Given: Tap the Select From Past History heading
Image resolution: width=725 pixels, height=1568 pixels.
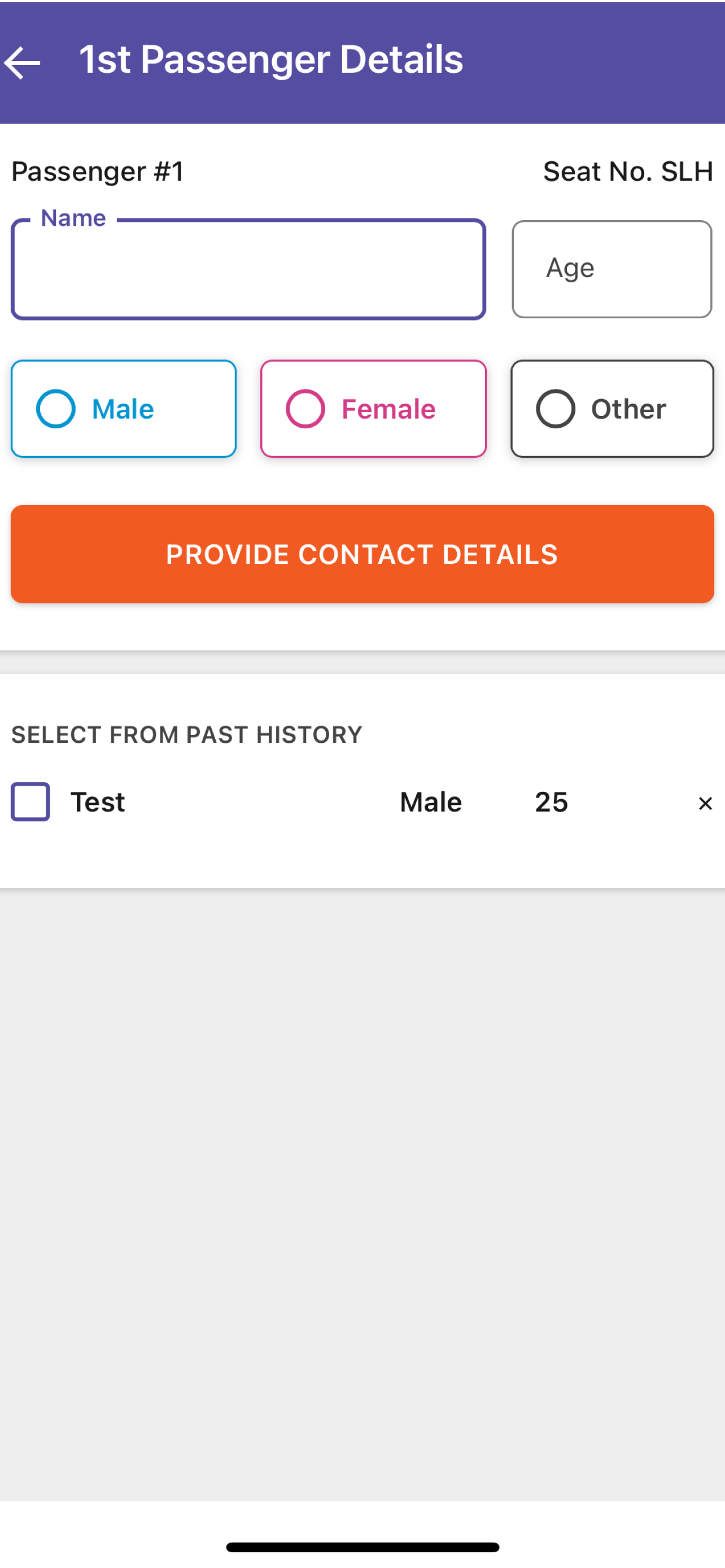Looking at the screenshot, I should 187,735.
